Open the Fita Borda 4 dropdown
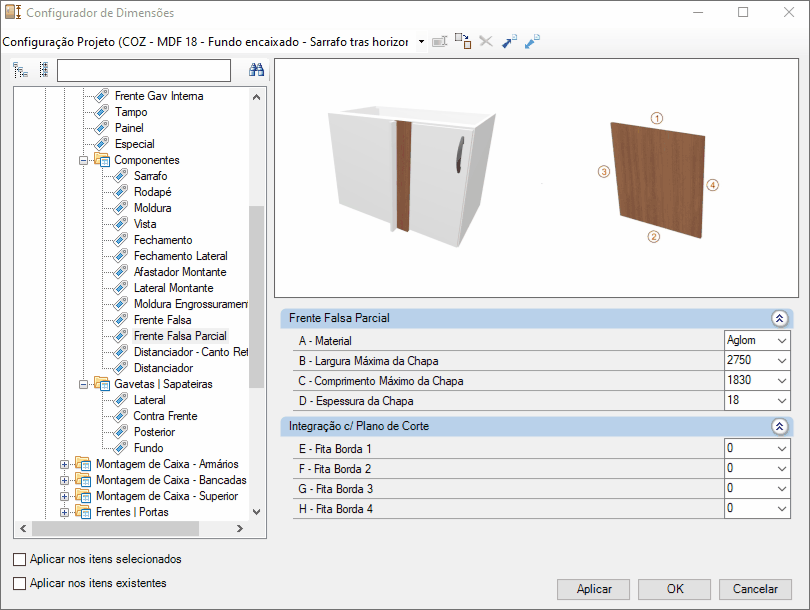The height and width of the screenshot is (610, 810). click(x=782, y=509)
